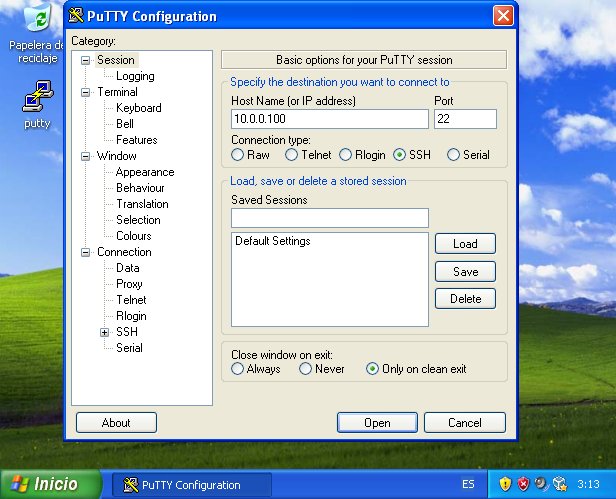Open the Keyboard category
The height and width of the screenshot is (499, 616).
coord(139,108)
